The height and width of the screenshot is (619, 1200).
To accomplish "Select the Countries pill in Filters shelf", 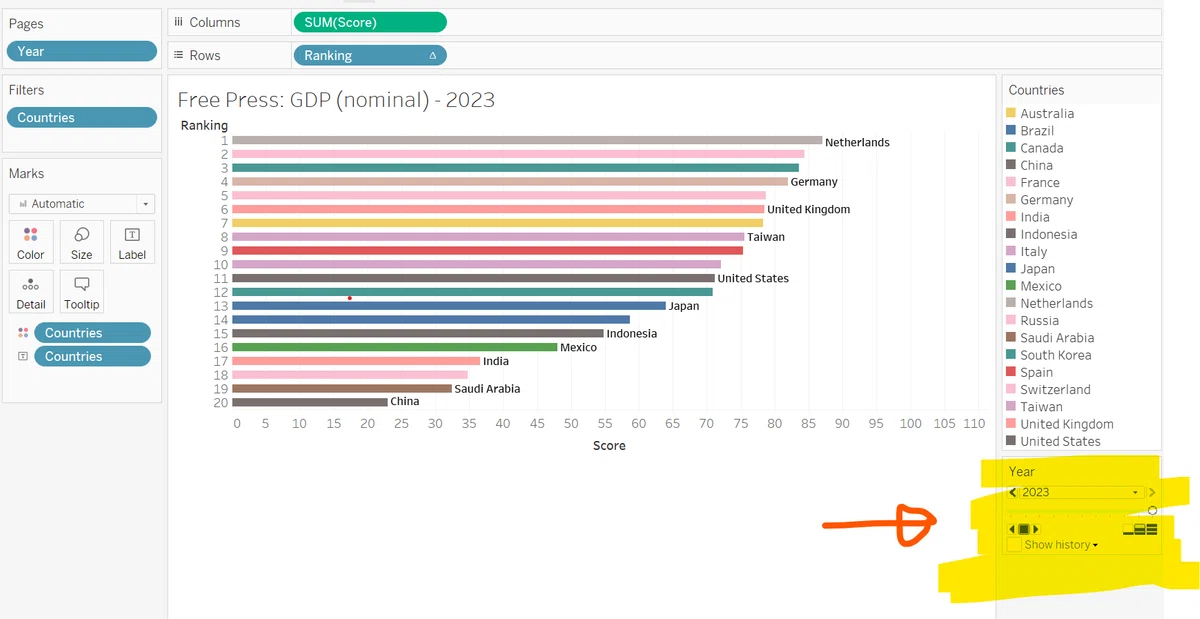I will (x=81, y=117).
